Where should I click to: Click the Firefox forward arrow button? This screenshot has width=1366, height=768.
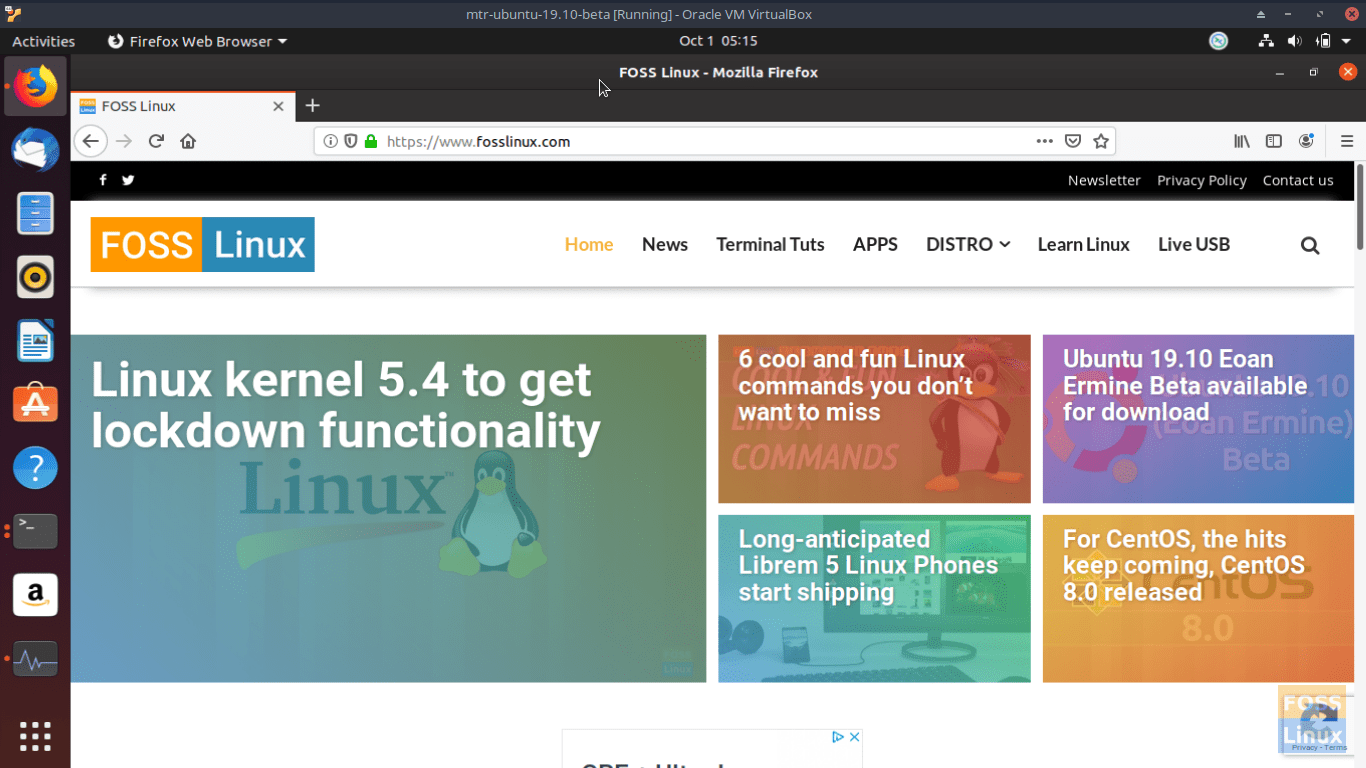[124, 141]
